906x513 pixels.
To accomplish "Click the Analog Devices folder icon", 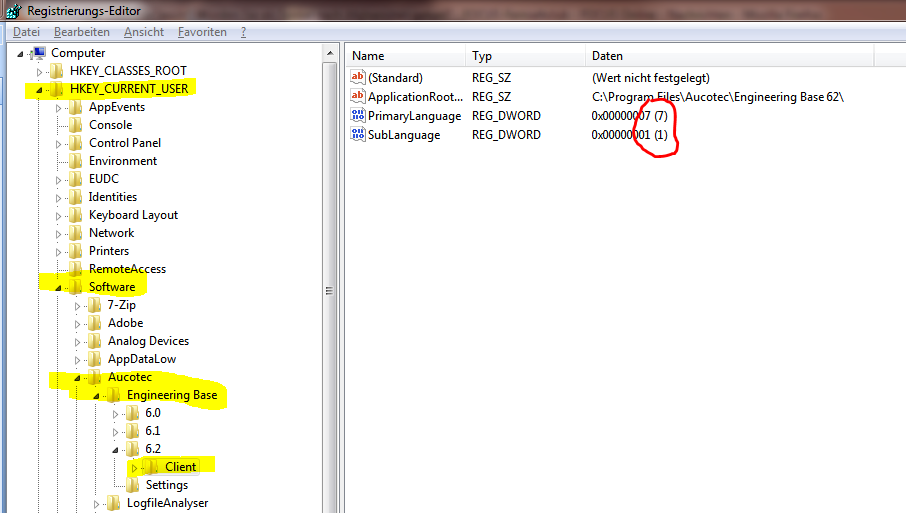I will click(95, 341).
